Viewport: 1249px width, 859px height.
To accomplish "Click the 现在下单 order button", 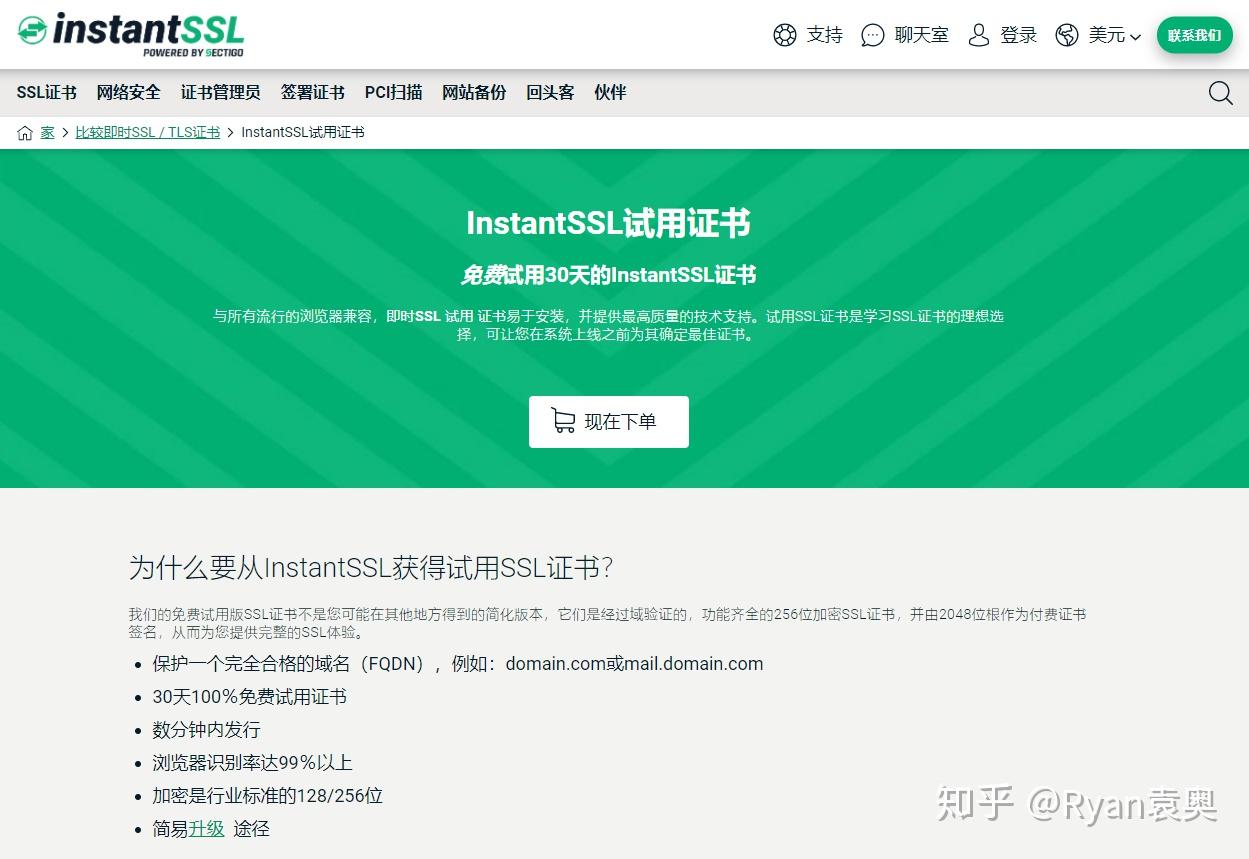I will pyautogui.click(x=608, y=421).
